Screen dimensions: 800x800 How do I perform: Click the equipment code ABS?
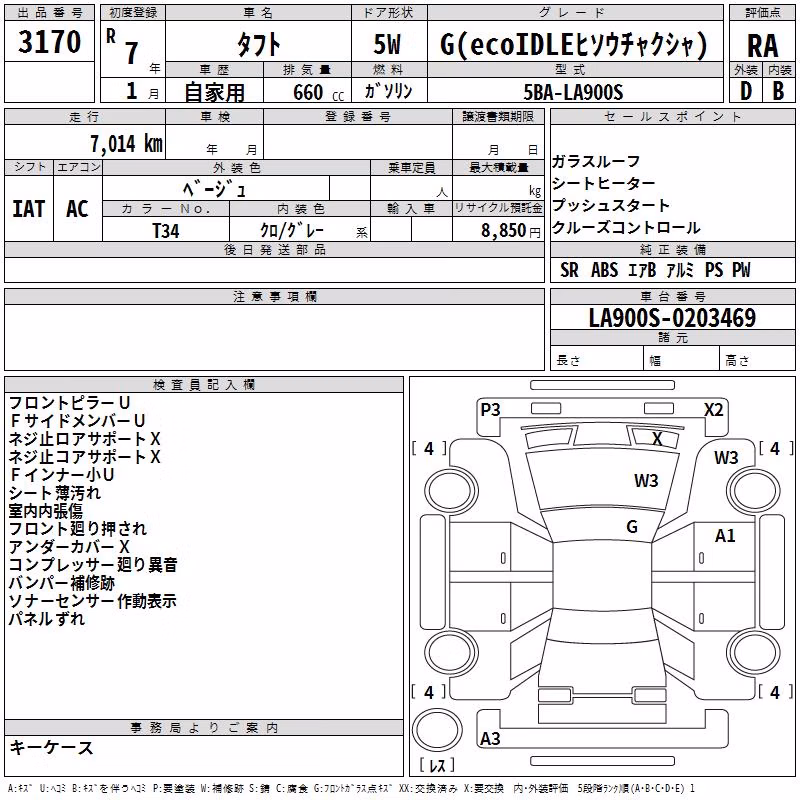pos(605,270)
